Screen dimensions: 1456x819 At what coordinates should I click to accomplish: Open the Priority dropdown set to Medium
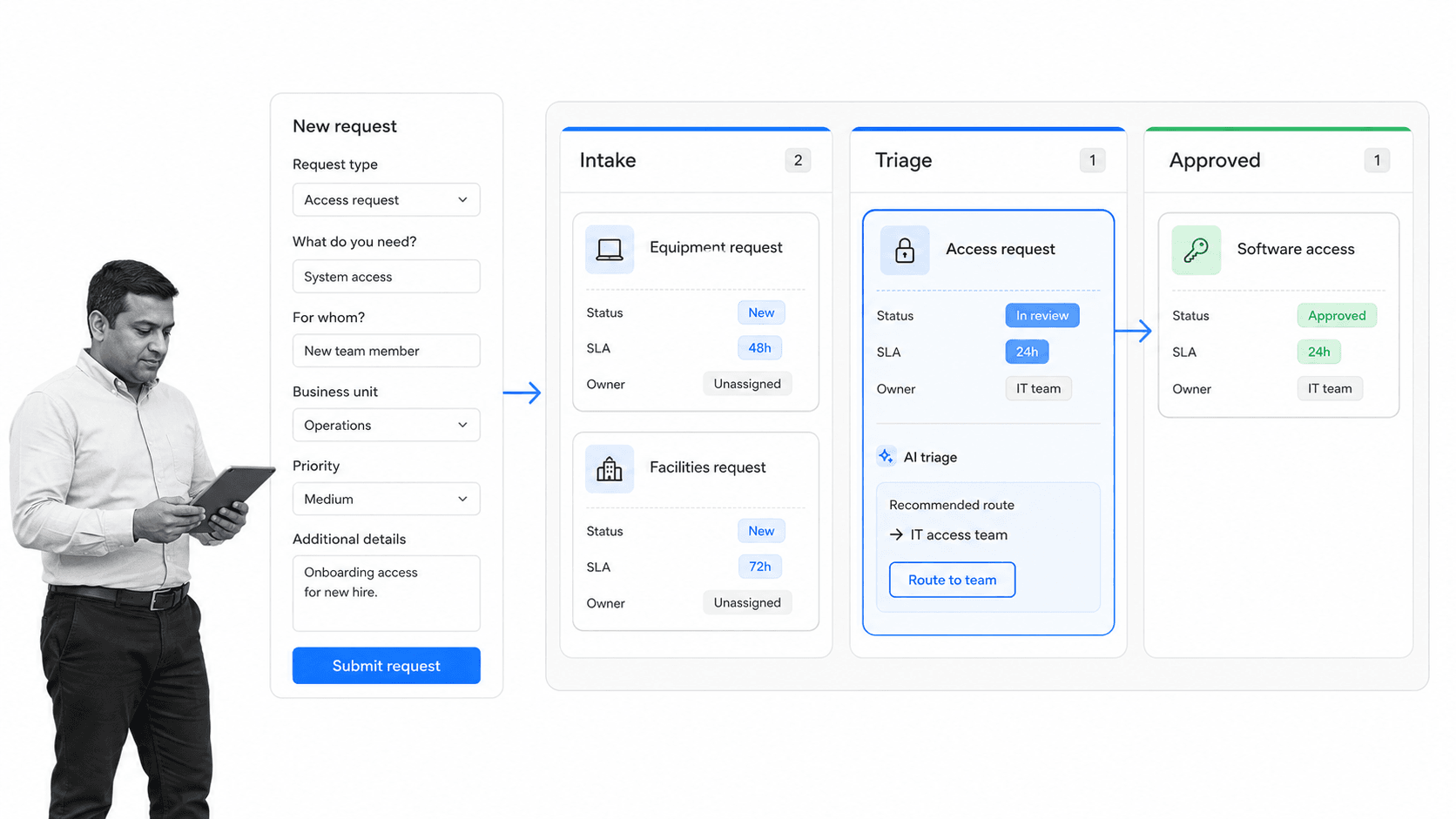[386, 499]
